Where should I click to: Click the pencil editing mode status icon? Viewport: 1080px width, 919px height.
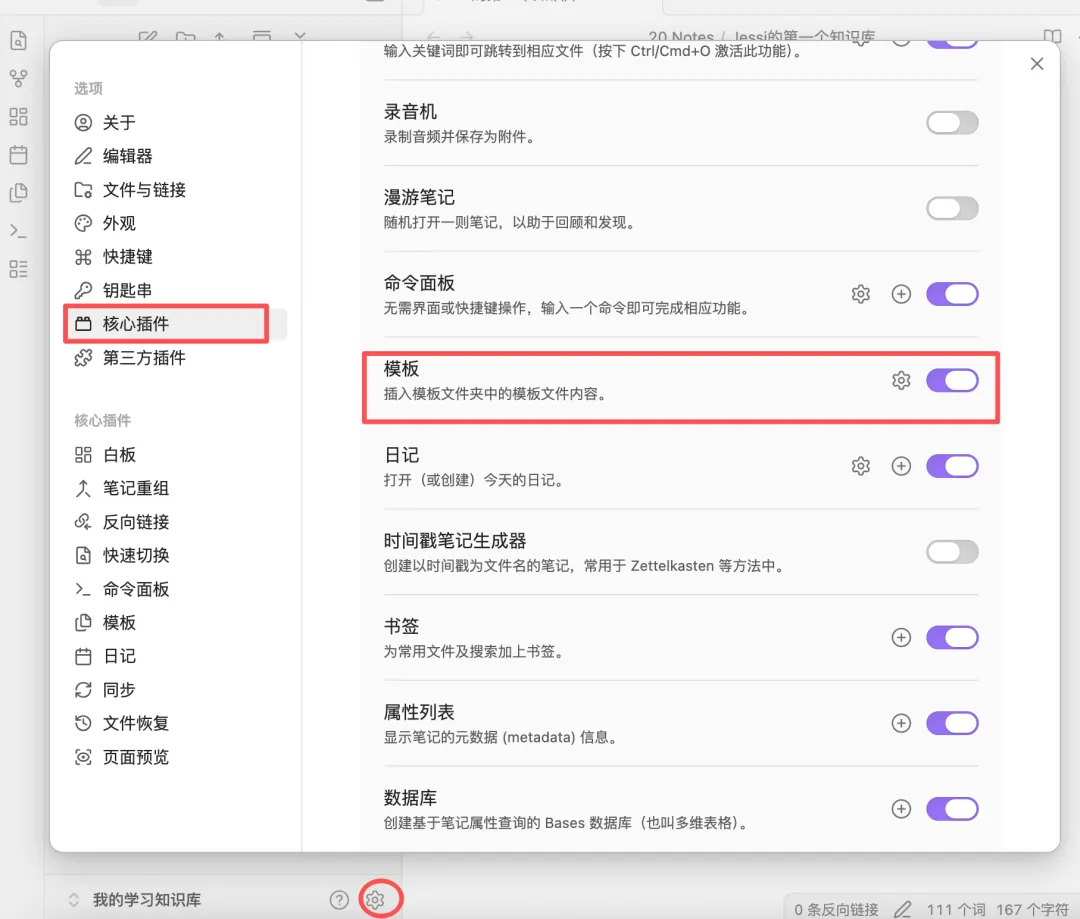click(x=903, y=909)
